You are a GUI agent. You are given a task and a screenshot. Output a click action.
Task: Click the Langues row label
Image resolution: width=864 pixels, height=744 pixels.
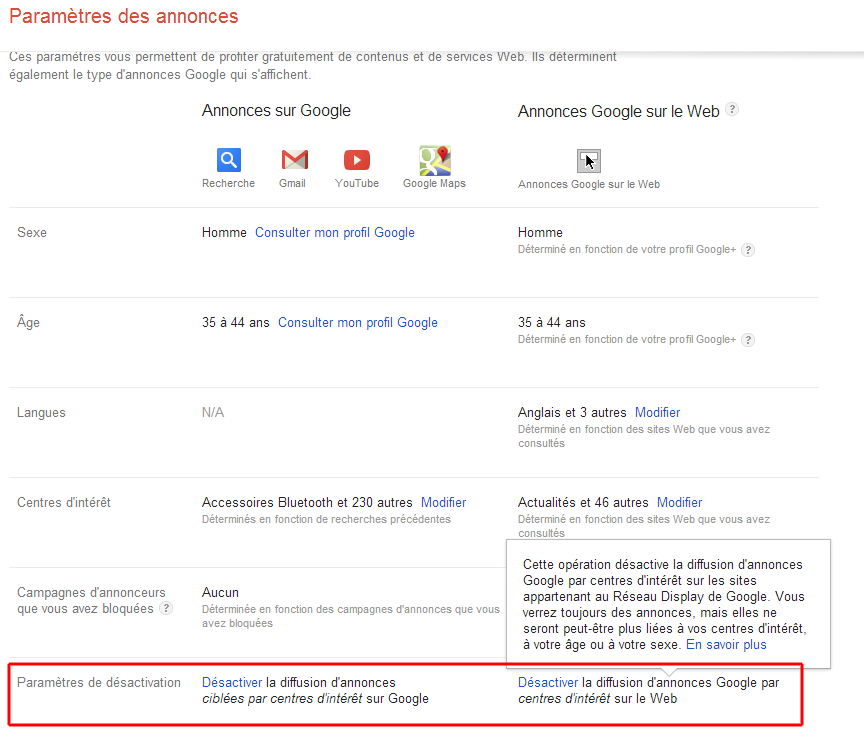41,412
